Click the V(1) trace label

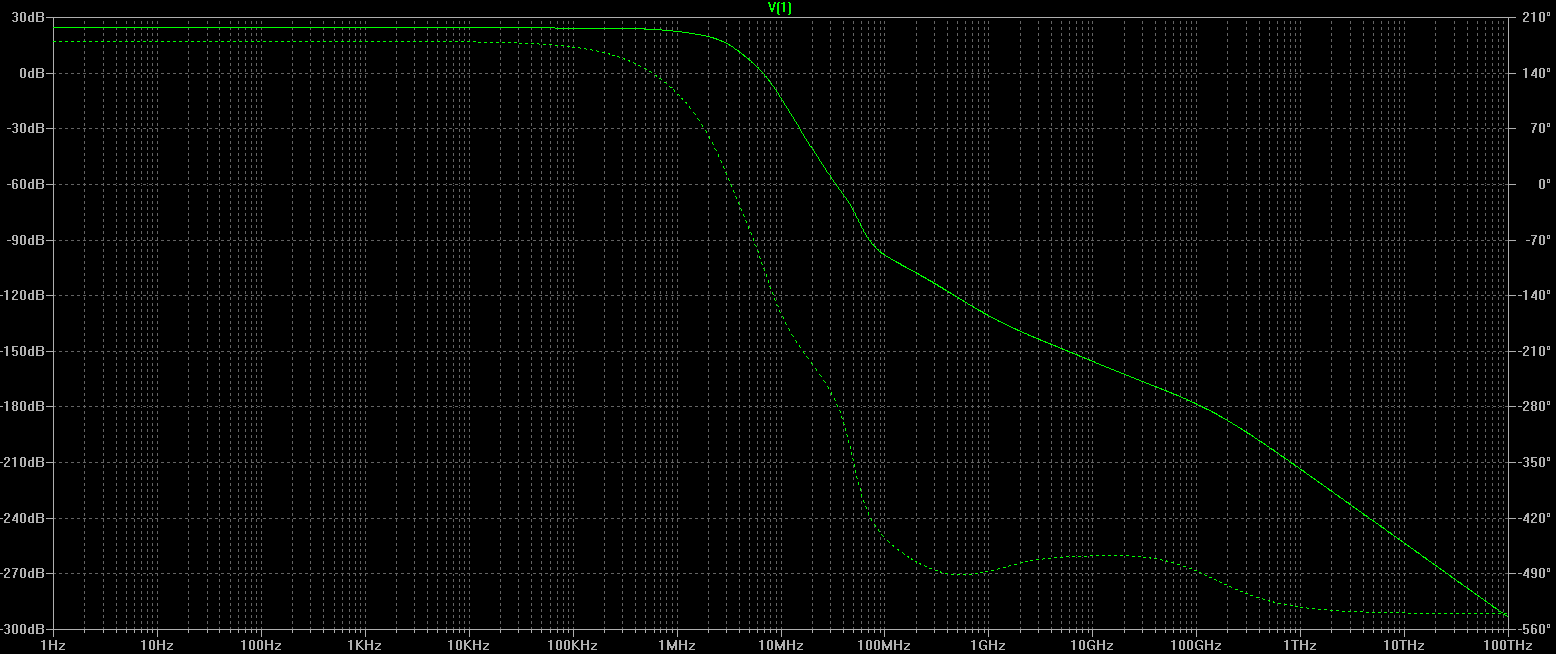tap(779, 8)
